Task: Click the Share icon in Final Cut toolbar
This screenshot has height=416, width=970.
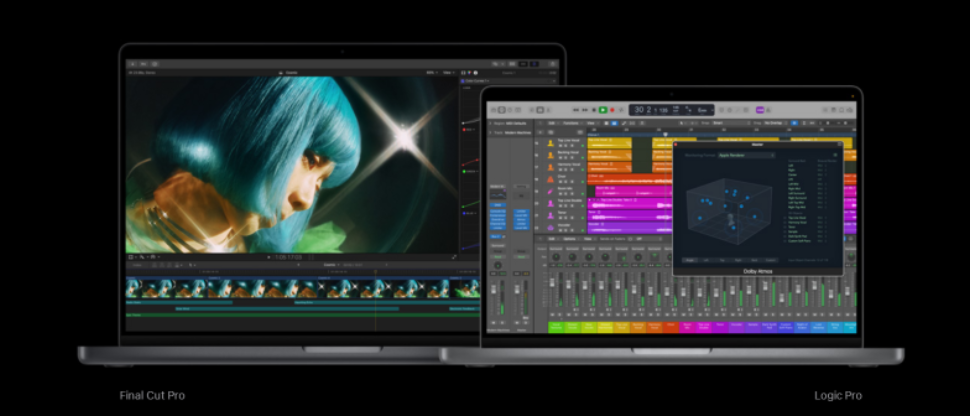Action: pyautogui.click(x=552, y=64)
